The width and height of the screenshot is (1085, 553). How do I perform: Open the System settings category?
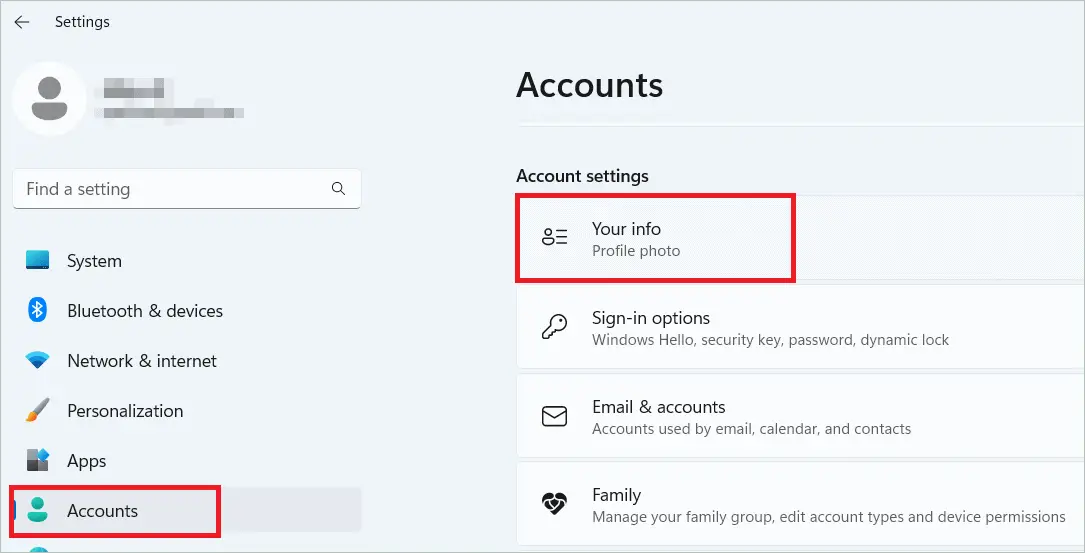tap(187, 261)
